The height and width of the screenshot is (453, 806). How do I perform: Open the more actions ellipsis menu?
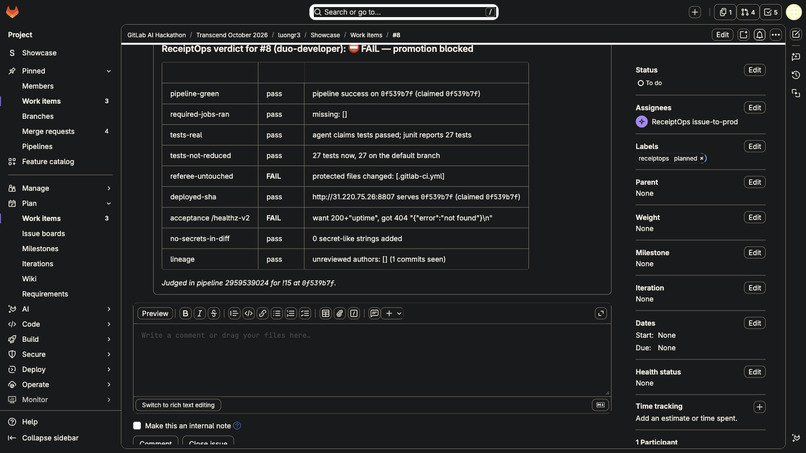(x=776, y=35)
